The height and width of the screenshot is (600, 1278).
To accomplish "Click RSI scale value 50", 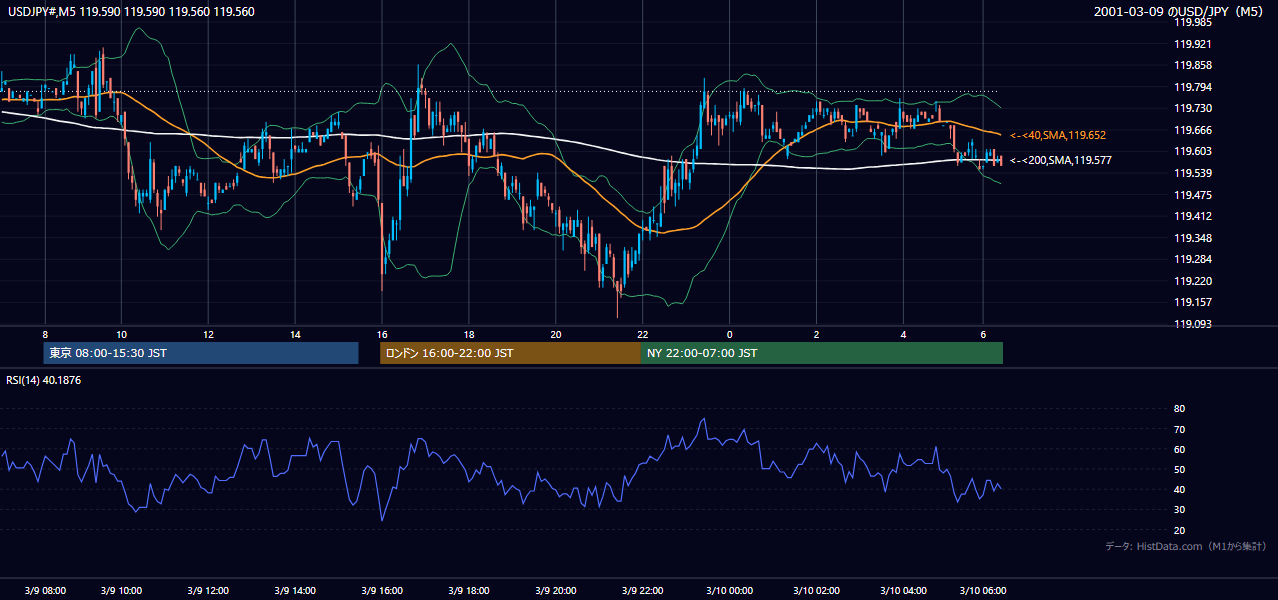I will click(x=1179, y=469).
